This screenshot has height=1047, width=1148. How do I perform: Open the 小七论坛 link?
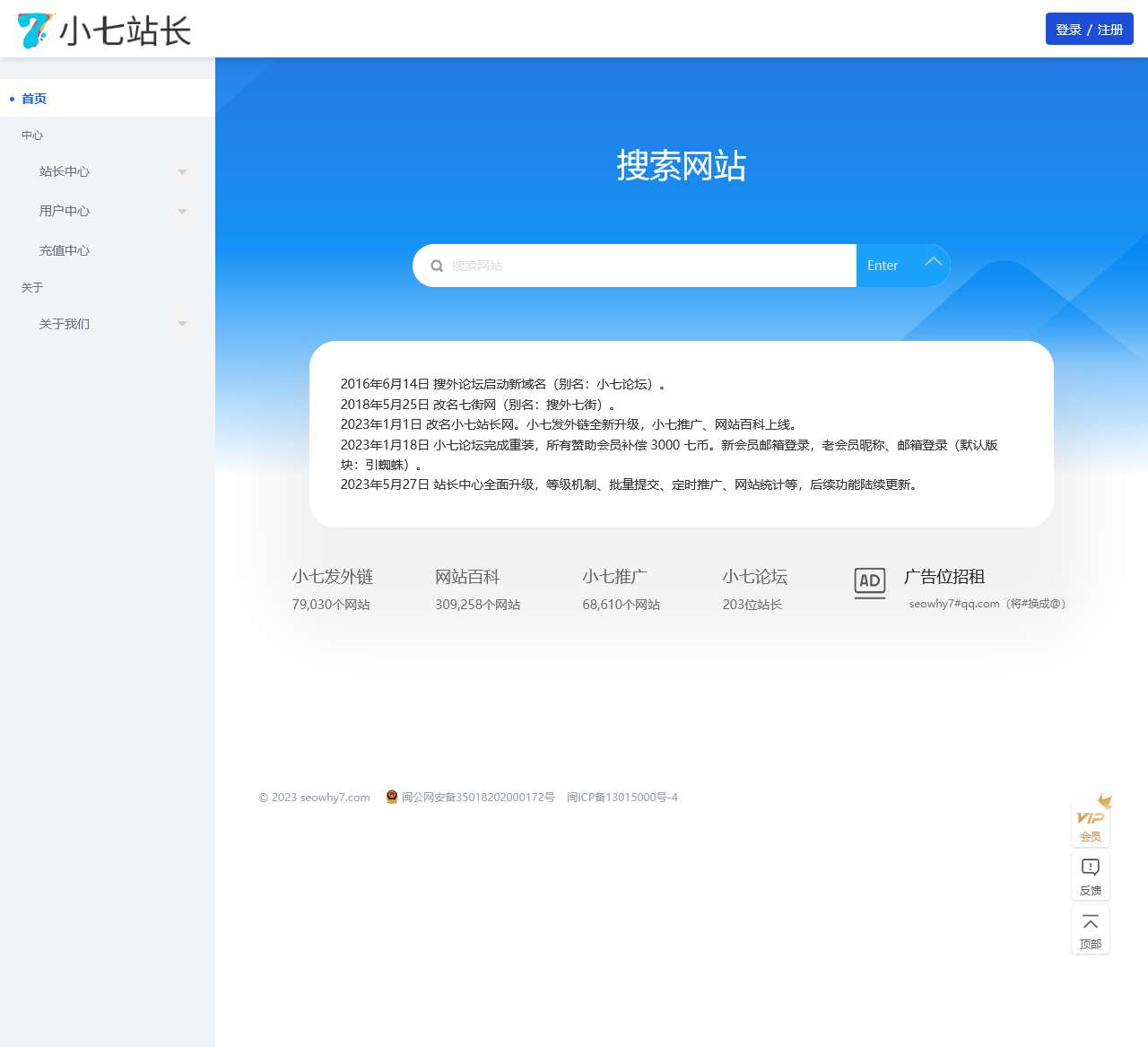pyautogui.click(x=755, y=577)
